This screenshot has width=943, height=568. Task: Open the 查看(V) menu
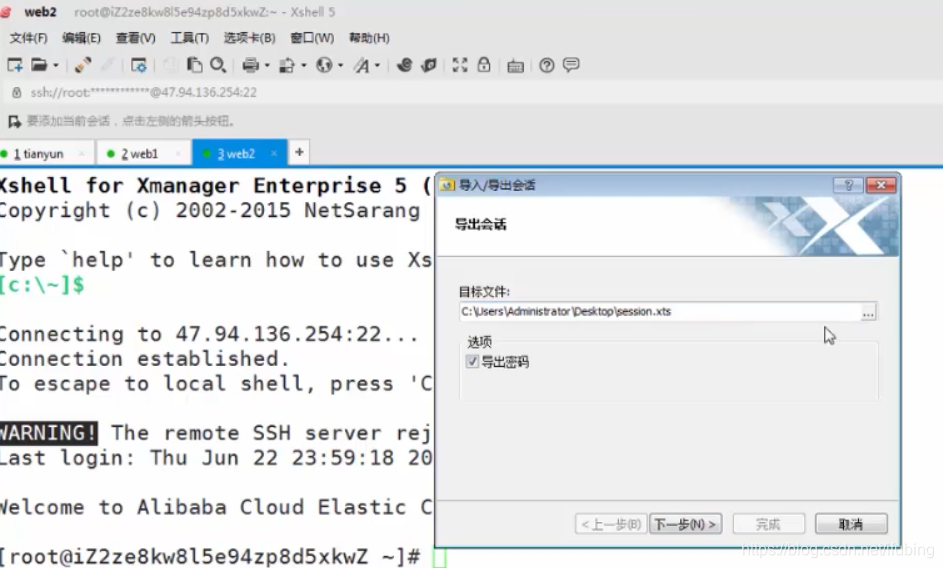click(x=135, y=38)
